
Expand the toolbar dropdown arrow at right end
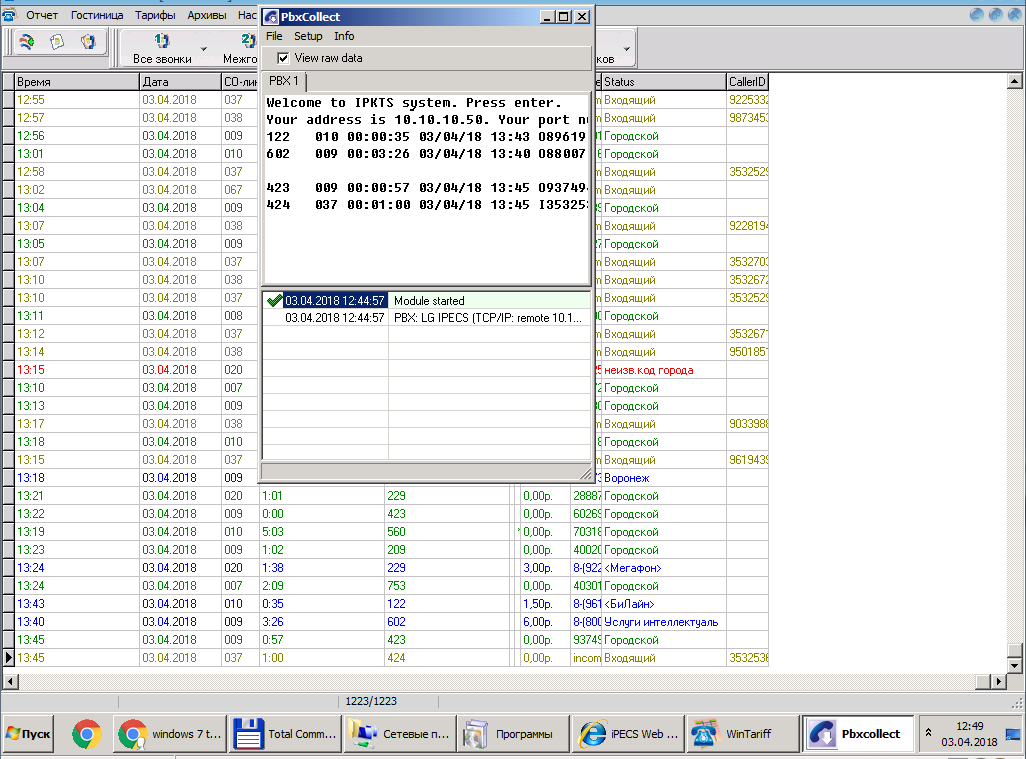(x=627, y=48)
